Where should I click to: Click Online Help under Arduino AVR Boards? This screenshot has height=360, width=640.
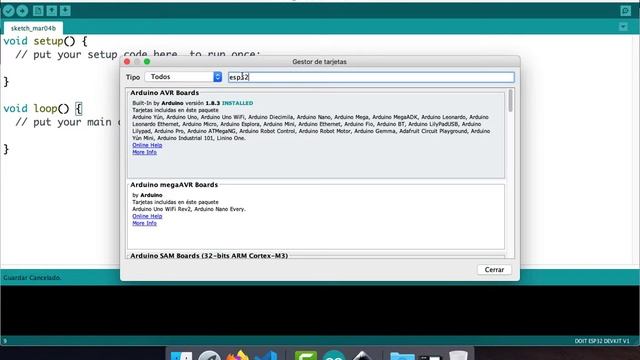147,145
